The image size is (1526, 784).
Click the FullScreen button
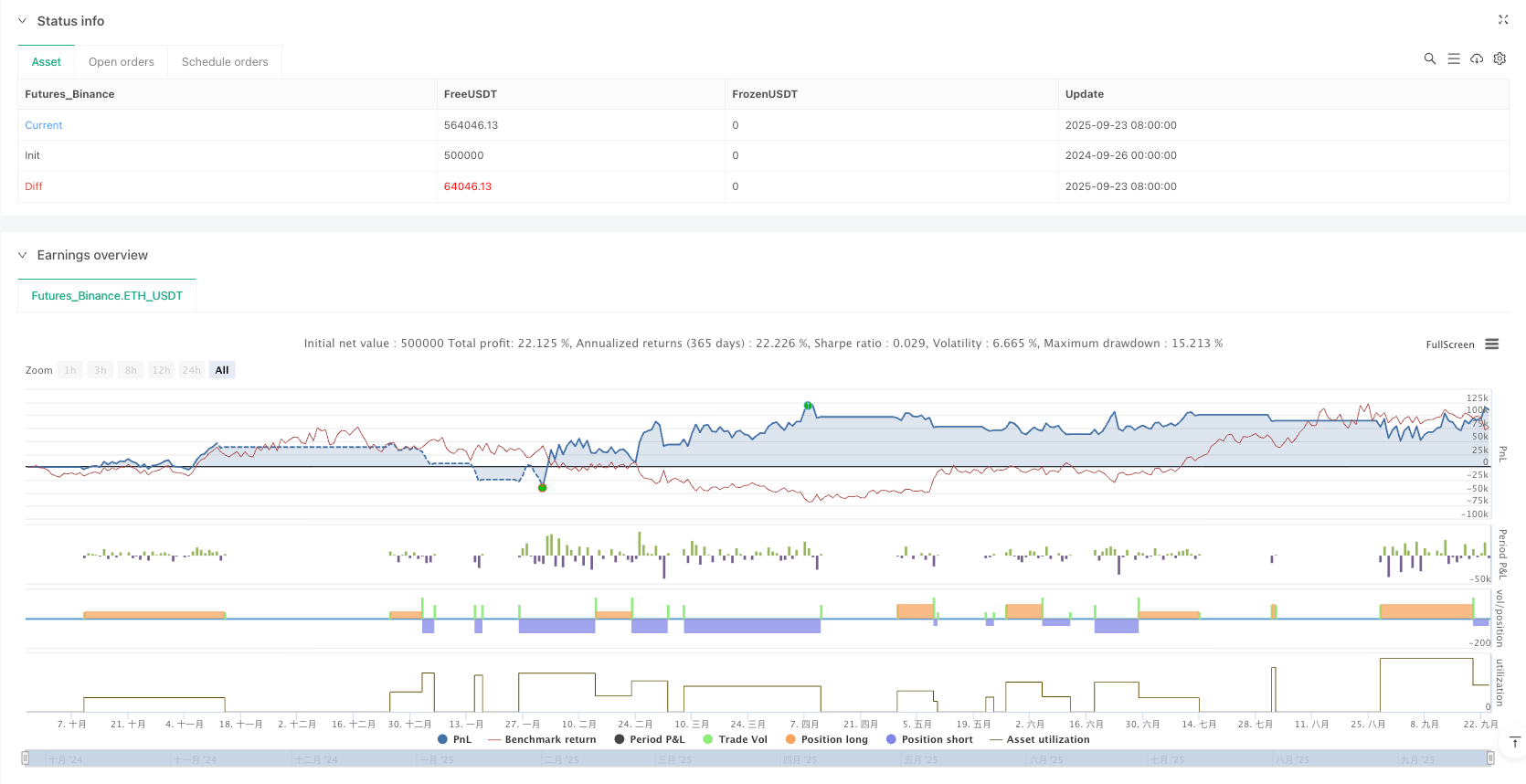1449,344
